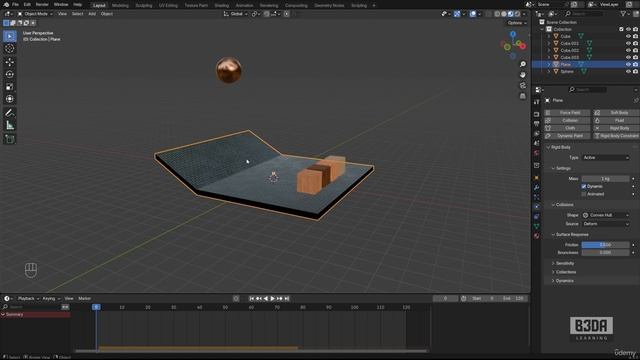Click the Mass value field

(605, 179)
